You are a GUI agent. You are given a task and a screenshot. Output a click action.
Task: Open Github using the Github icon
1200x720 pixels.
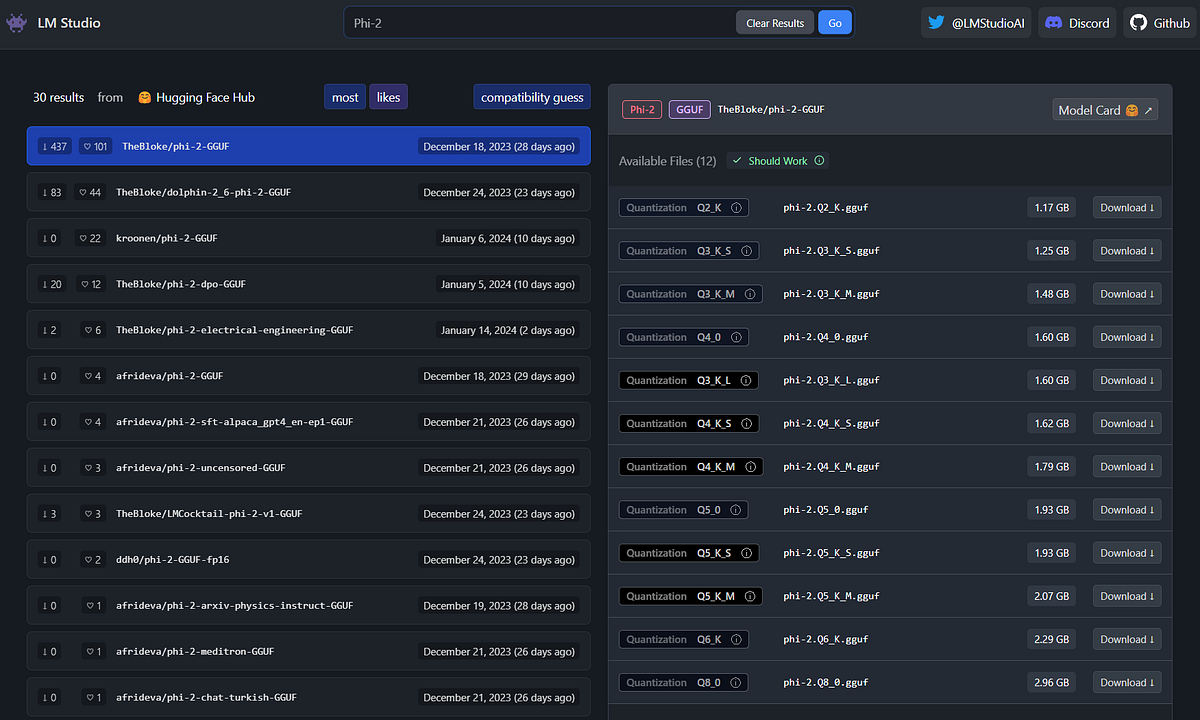coord(1137,22)
